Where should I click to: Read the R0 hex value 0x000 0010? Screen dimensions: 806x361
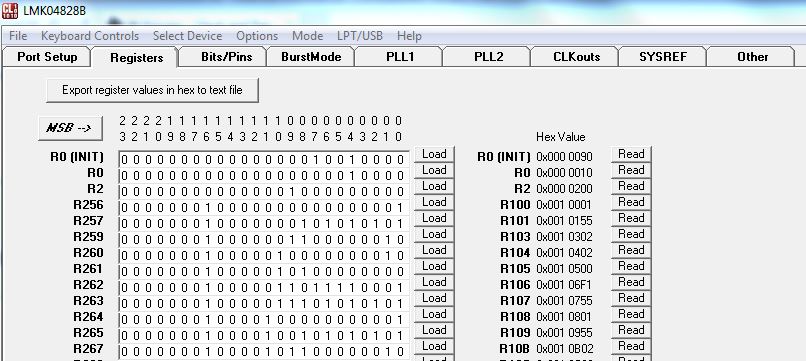coord(631,170)
